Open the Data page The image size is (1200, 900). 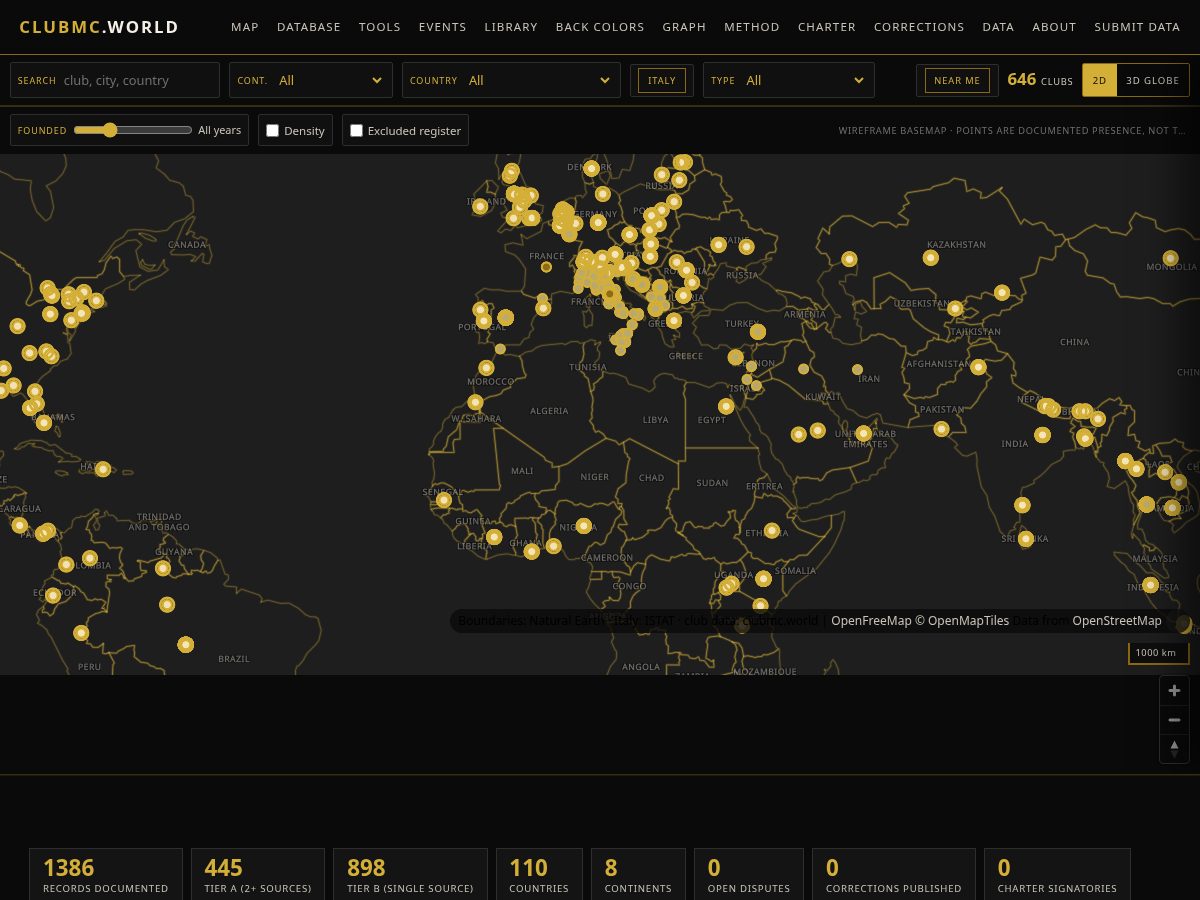[x=998, y=27]
